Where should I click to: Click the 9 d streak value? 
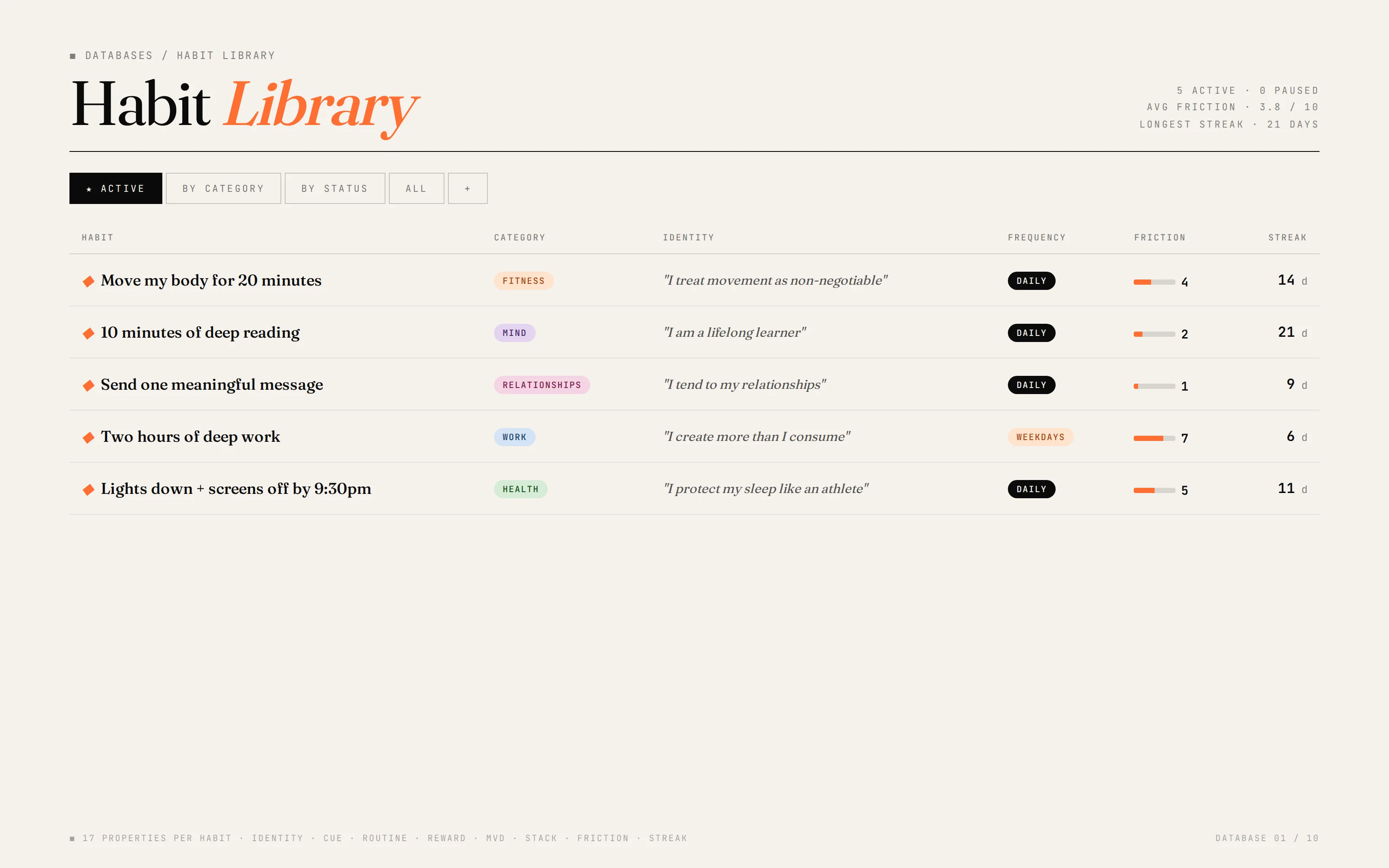click(1297, 384)
